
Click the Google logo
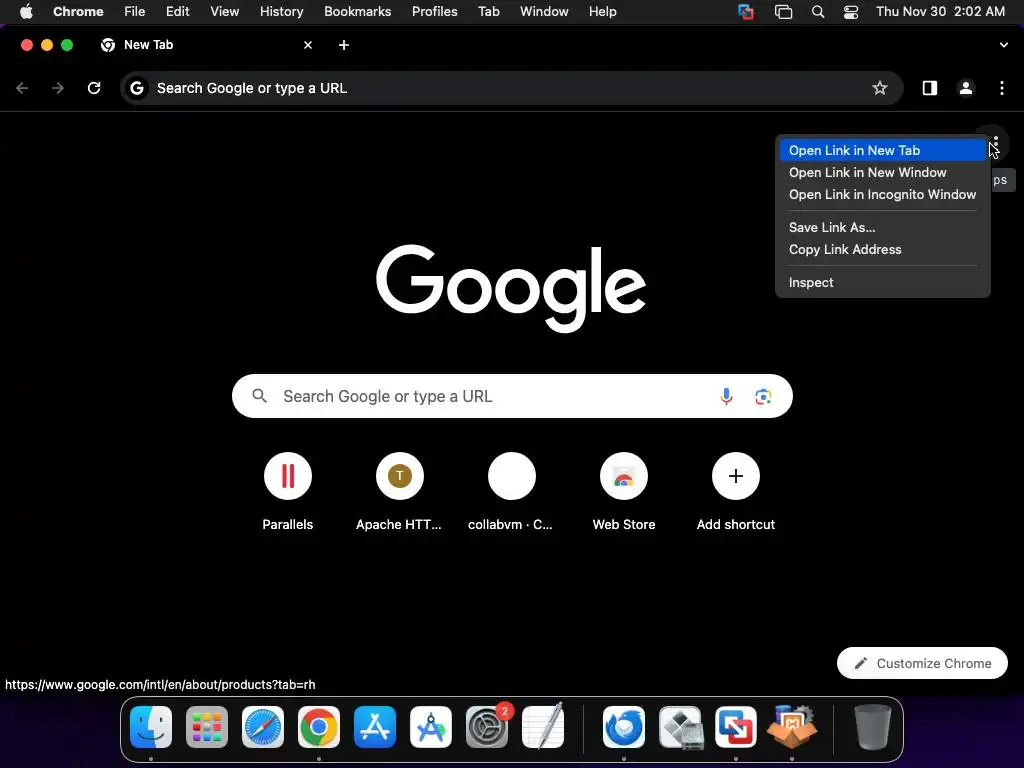511,288
